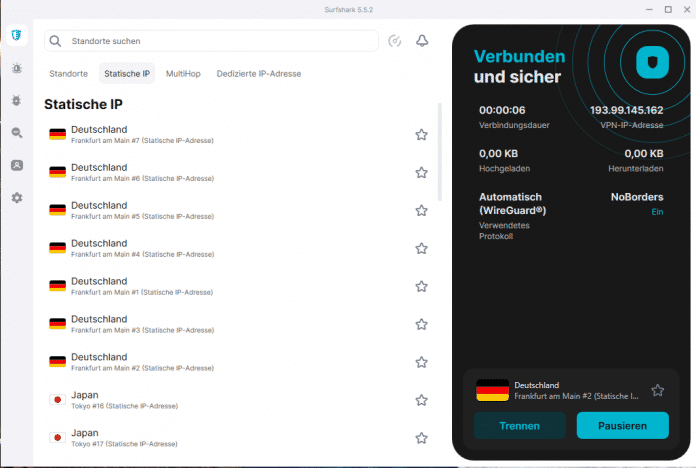Close the Surfshark window

(x=687, y=9)
